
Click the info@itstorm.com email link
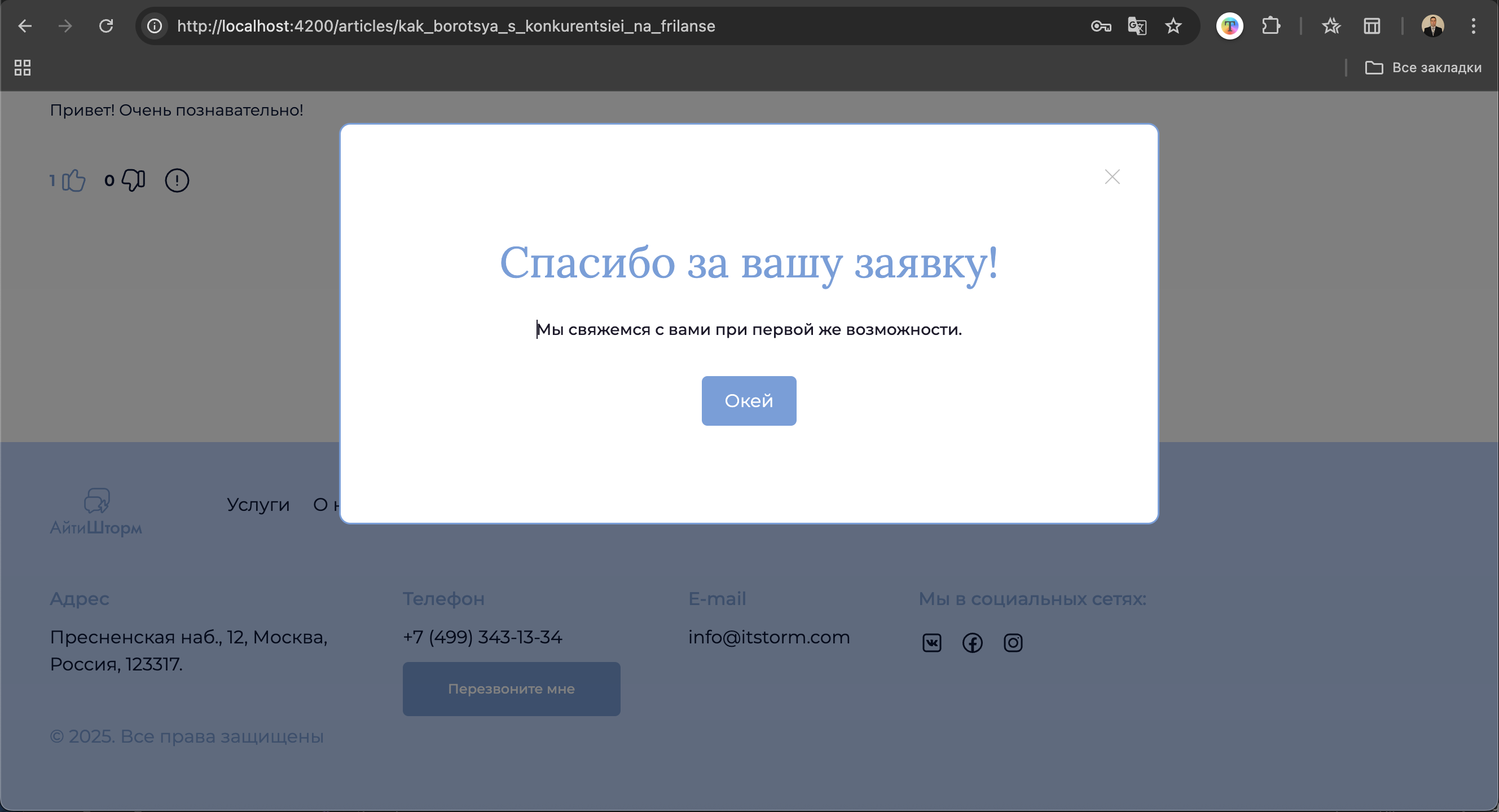coord(770,637)
